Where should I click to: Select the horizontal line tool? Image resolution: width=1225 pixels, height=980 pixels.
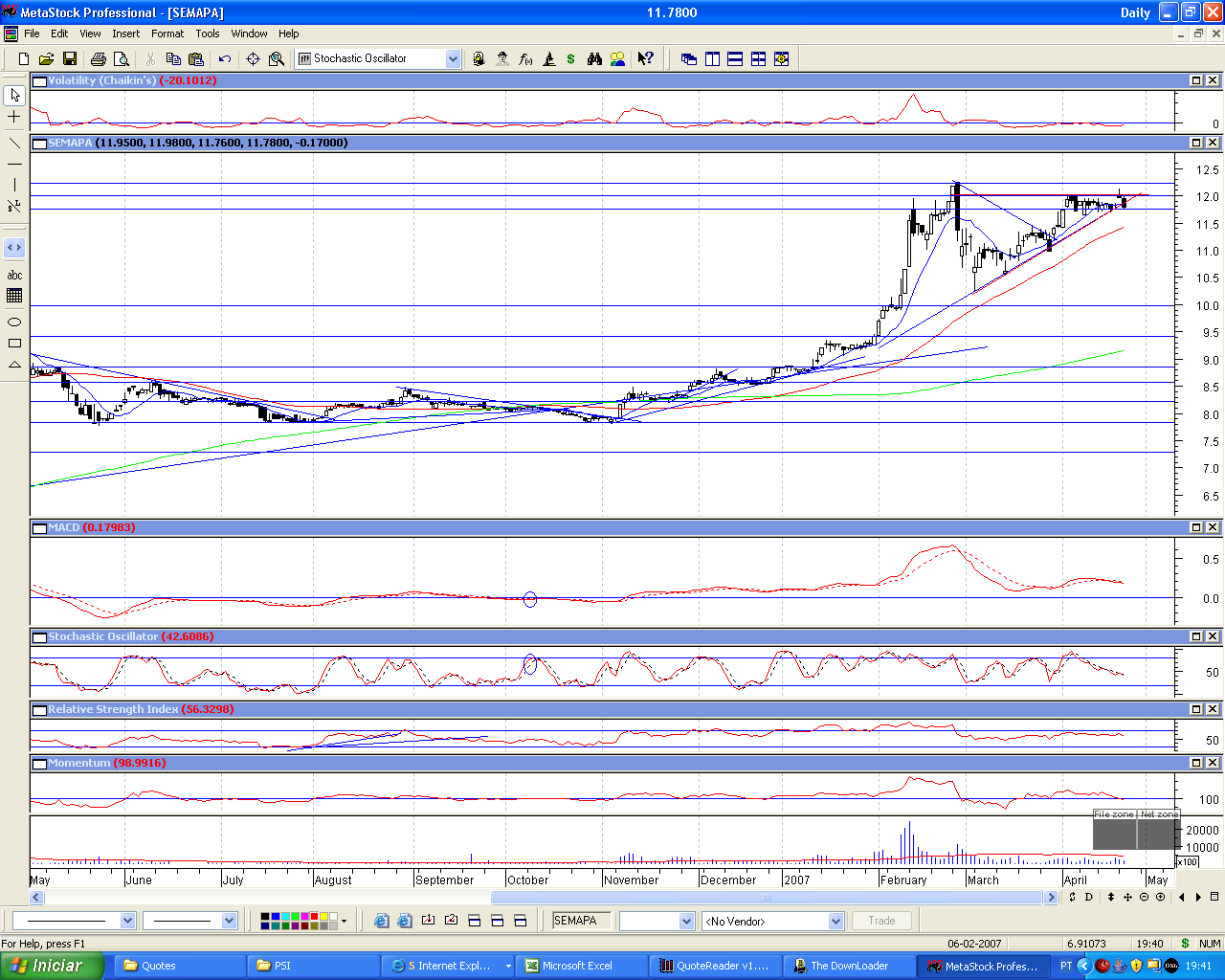point(14,164)
